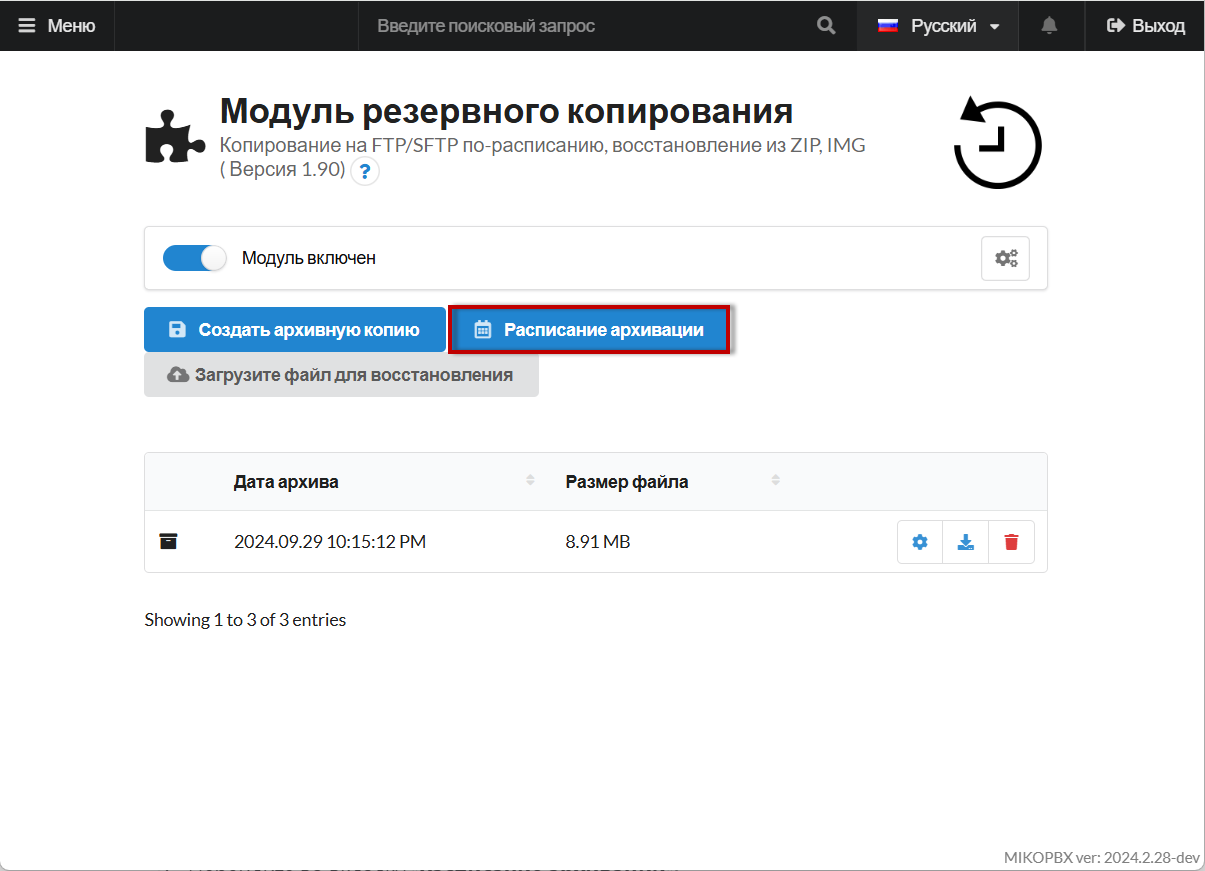Click Загрузите файл для восстановления button
Screen dimensions: 1205x871
pyautogui.click(x=341, y=375)
